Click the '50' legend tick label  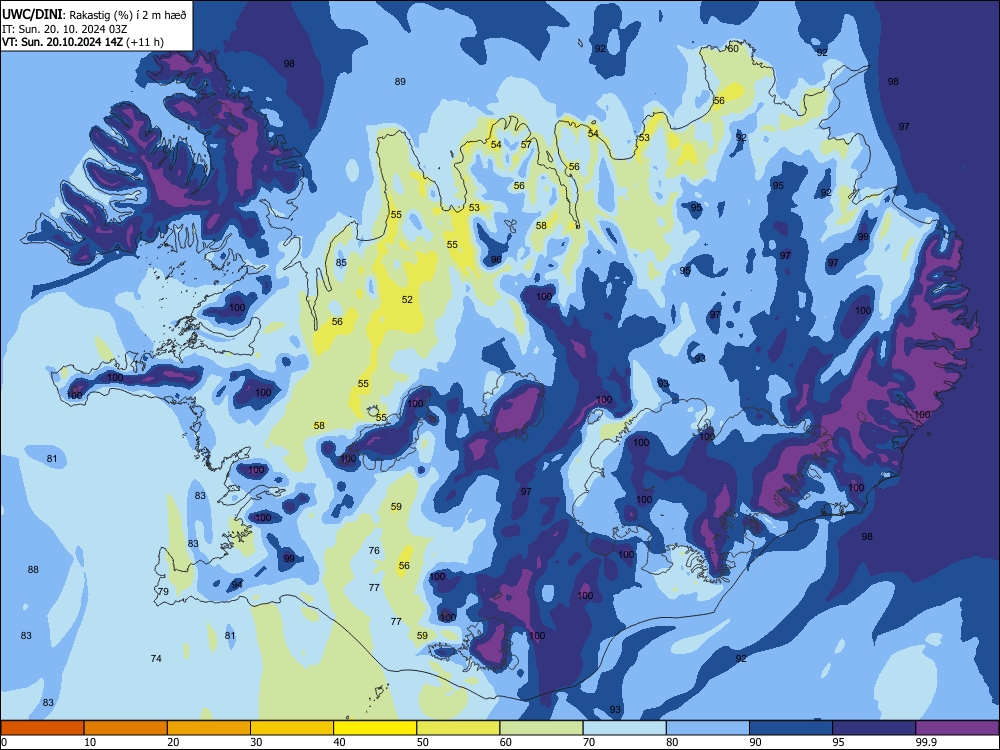click(x=422, y=742)
